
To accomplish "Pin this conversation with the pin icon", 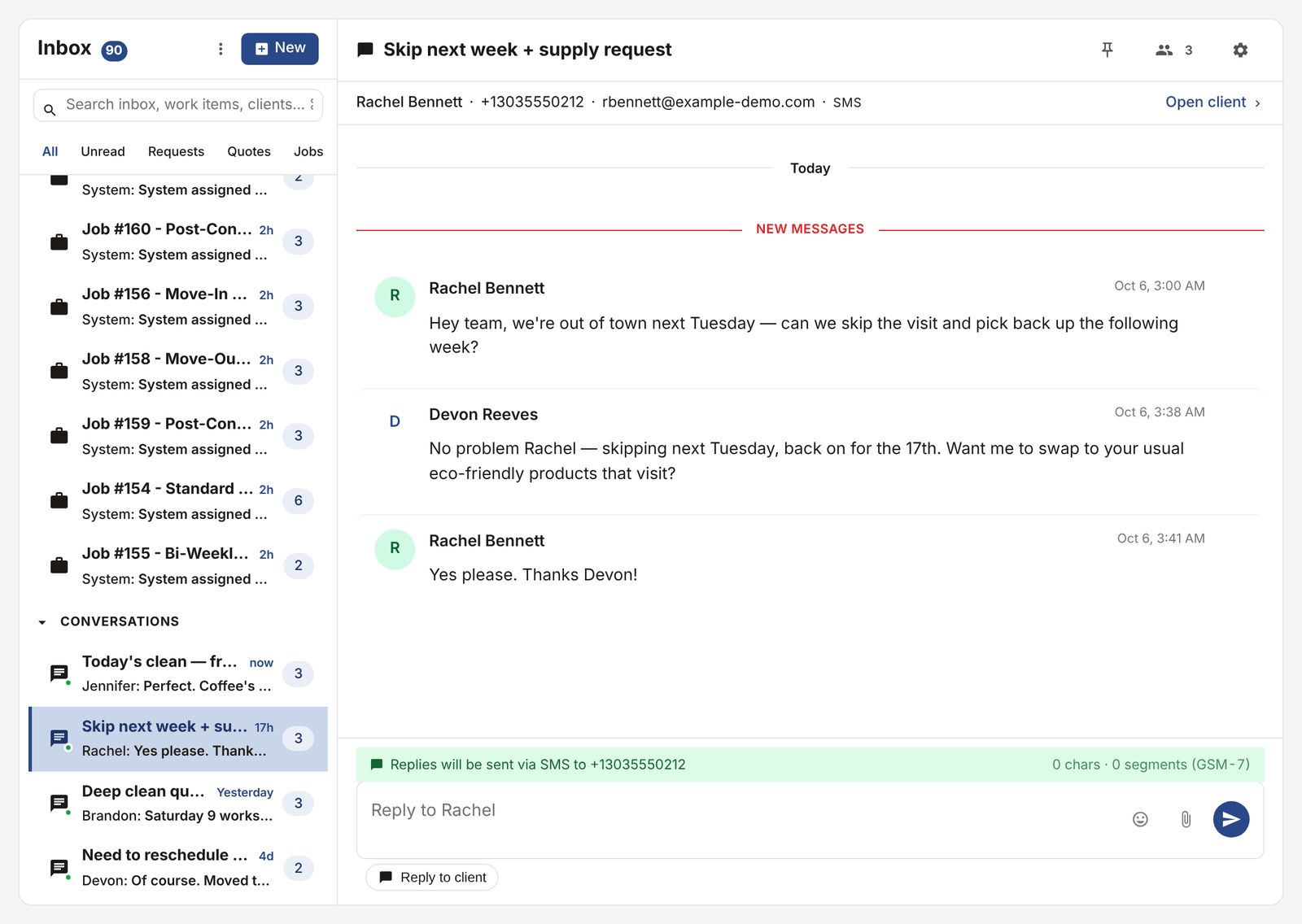I will click(1107, 50).
